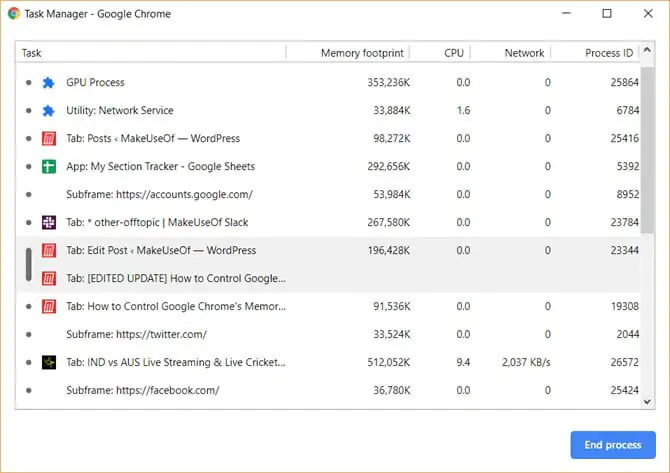Click the scrollbar down arrow
670x473 pixels.
[x=648, y=399]
